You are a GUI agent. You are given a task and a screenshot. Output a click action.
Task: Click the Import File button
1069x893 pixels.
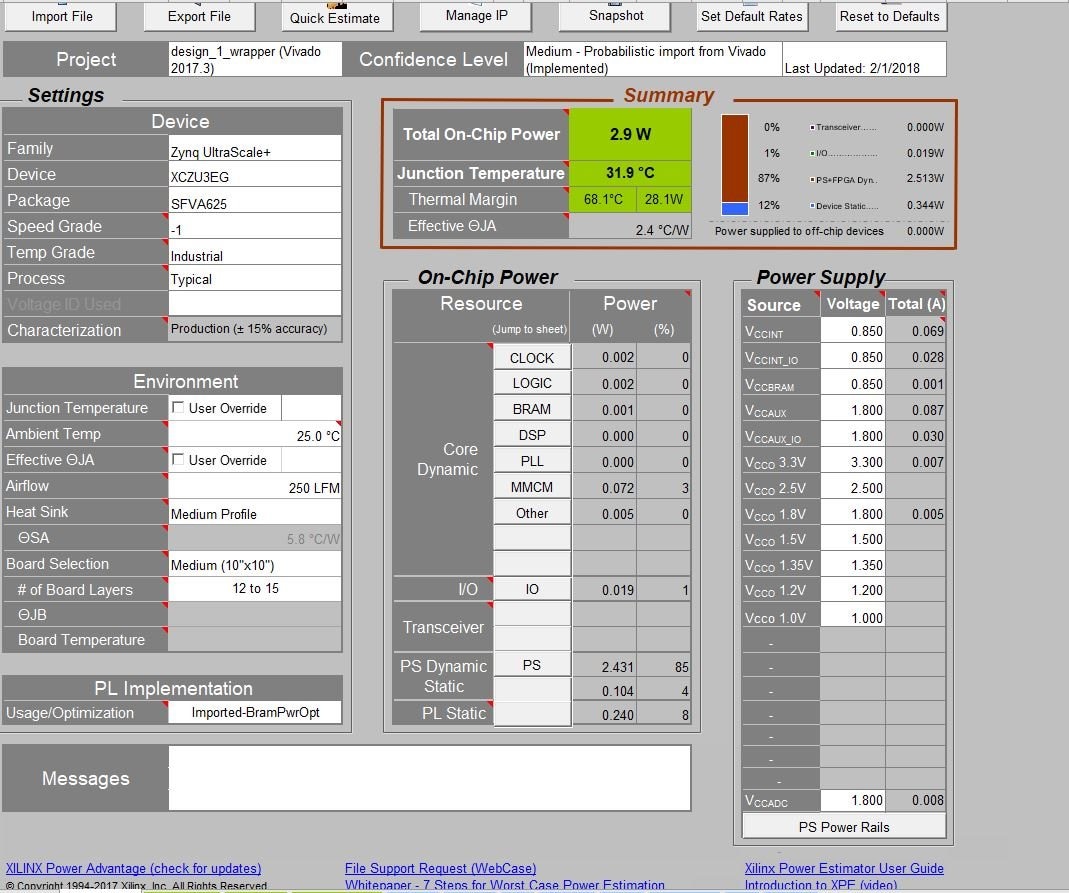62,16
